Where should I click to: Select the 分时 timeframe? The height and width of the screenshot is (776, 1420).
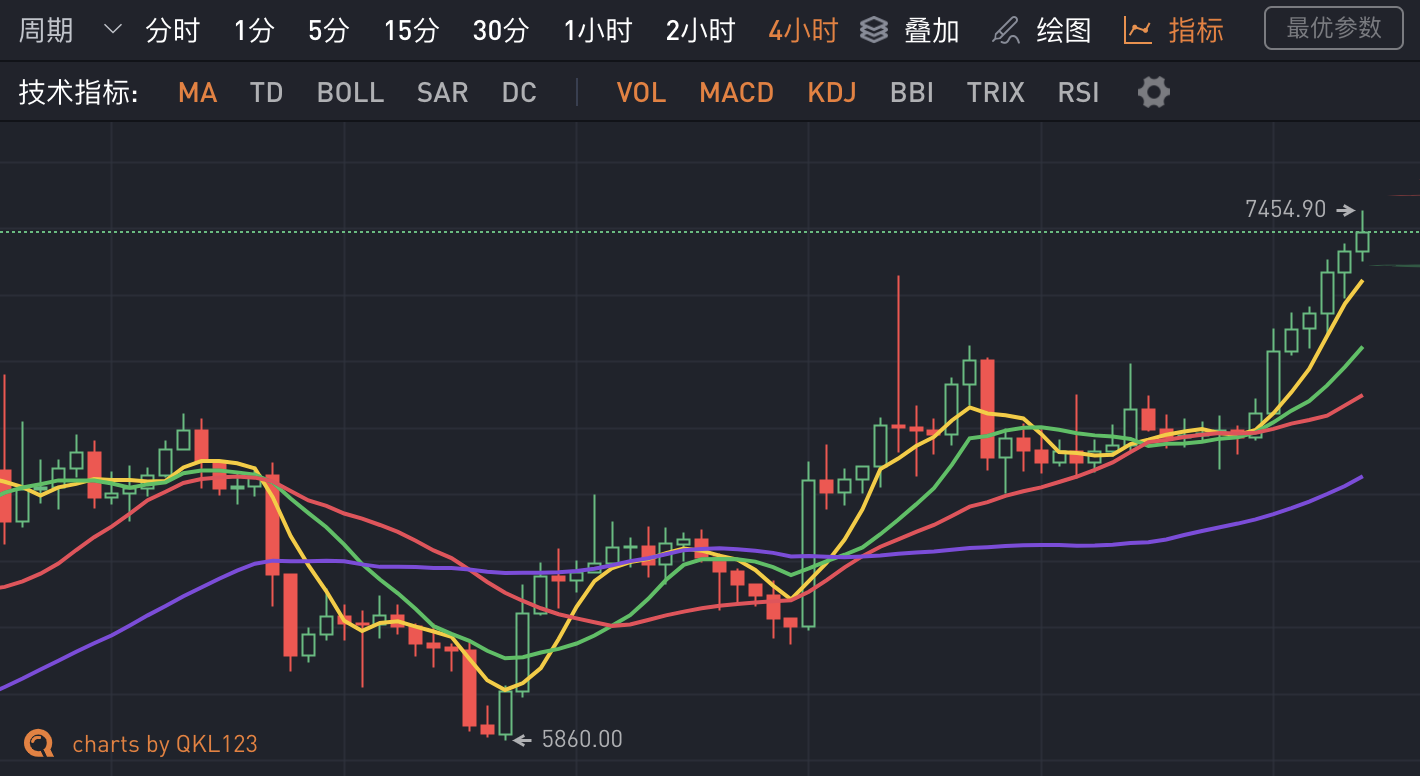173,30
